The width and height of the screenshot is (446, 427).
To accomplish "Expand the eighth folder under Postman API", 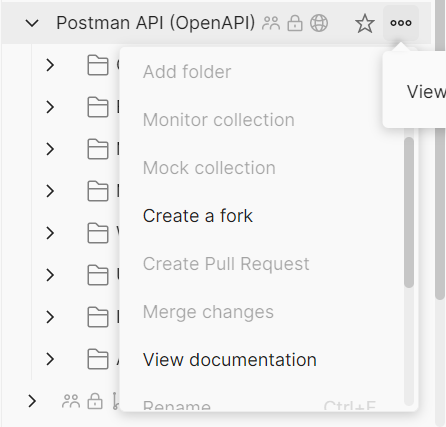I will 50,359.
